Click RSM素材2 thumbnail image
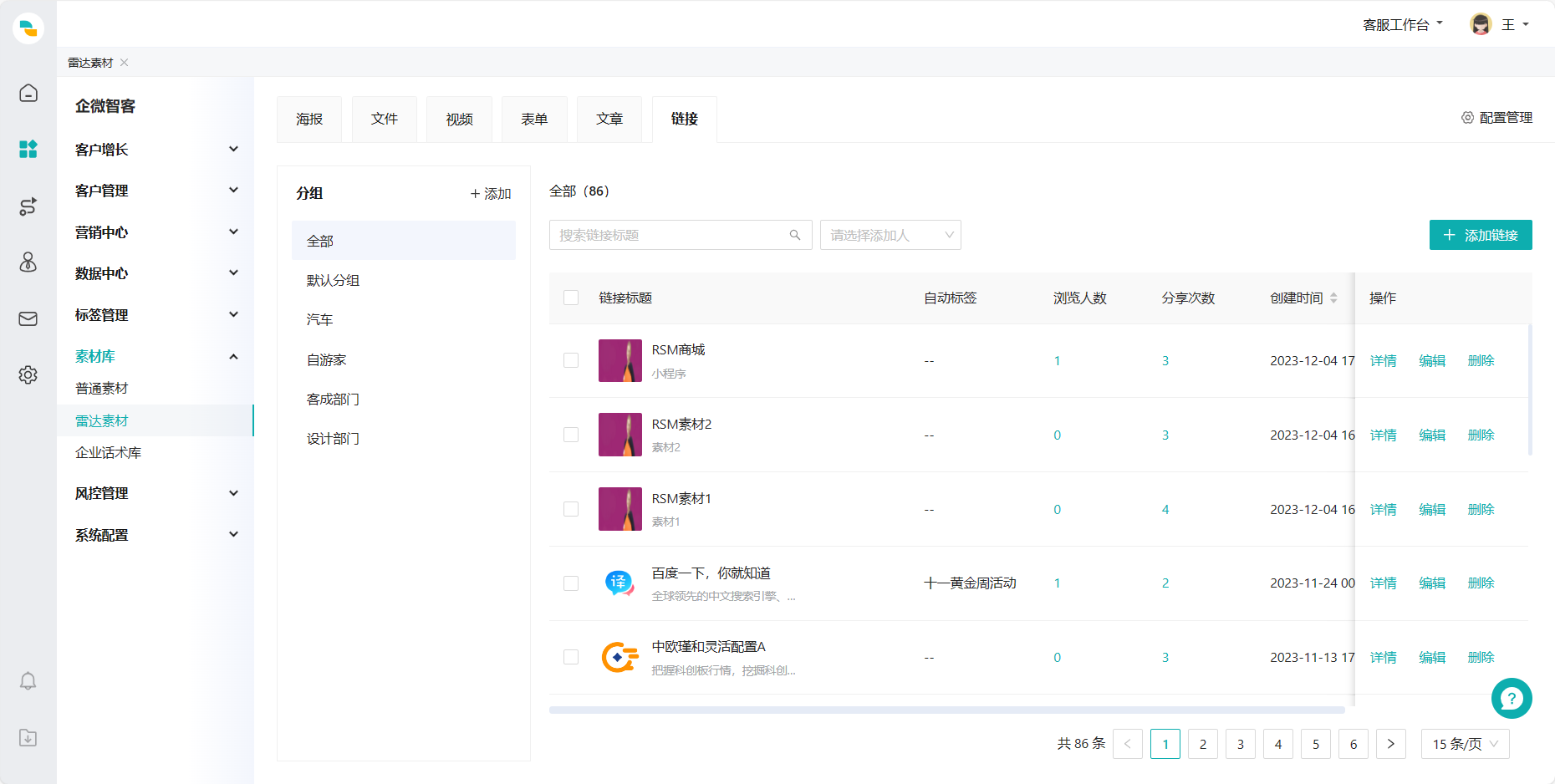Viewport: 1555px width, 784px height. click(620, 435)
